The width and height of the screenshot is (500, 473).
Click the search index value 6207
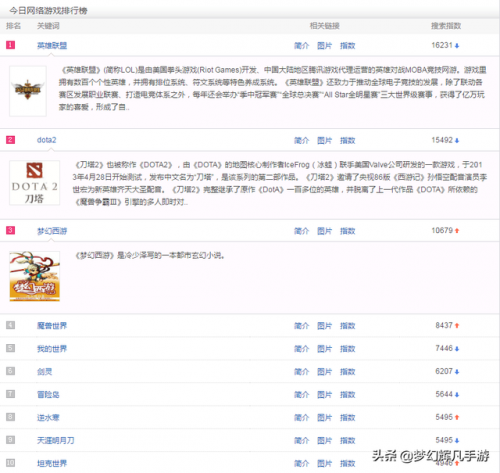pos(444,371)
